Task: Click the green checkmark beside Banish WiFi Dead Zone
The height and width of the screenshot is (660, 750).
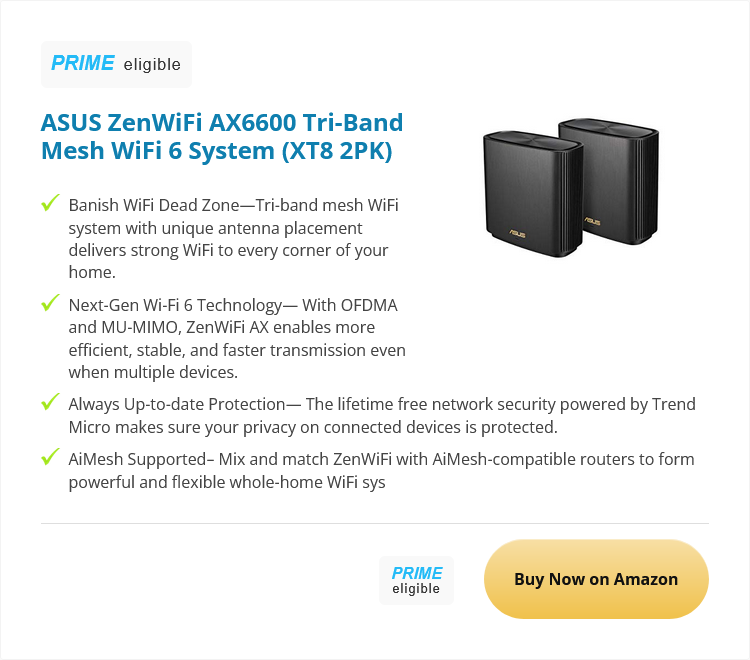Action: 50,204
